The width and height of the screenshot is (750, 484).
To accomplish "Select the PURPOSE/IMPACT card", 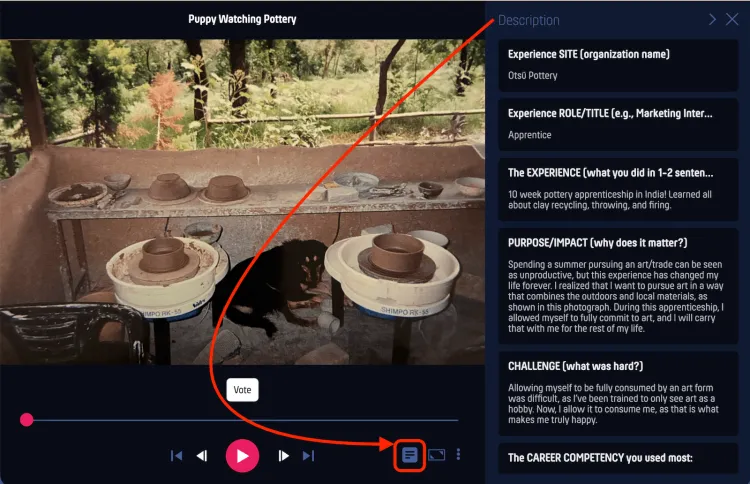I will [618, 286].
